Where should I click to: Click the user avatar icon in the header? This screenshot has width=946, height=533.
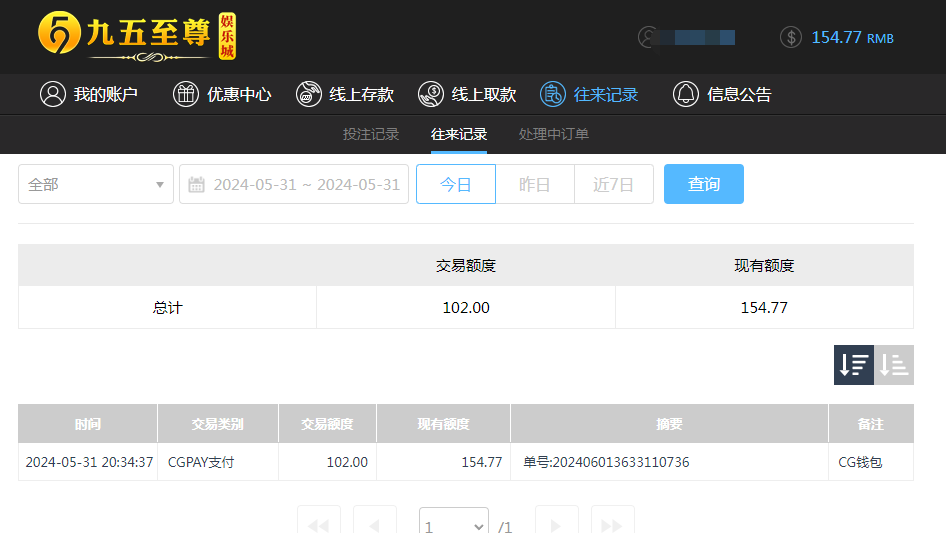coord(647,37)
